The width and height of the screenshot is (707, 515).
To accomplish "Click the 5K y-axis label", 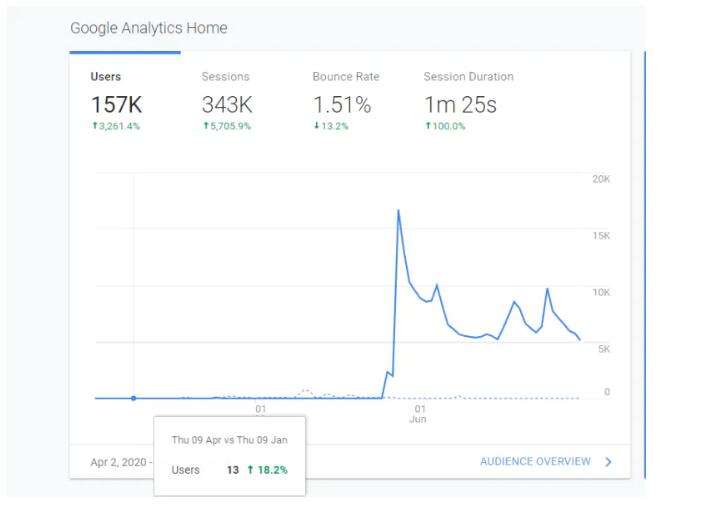I will click(x=604, y=349).
